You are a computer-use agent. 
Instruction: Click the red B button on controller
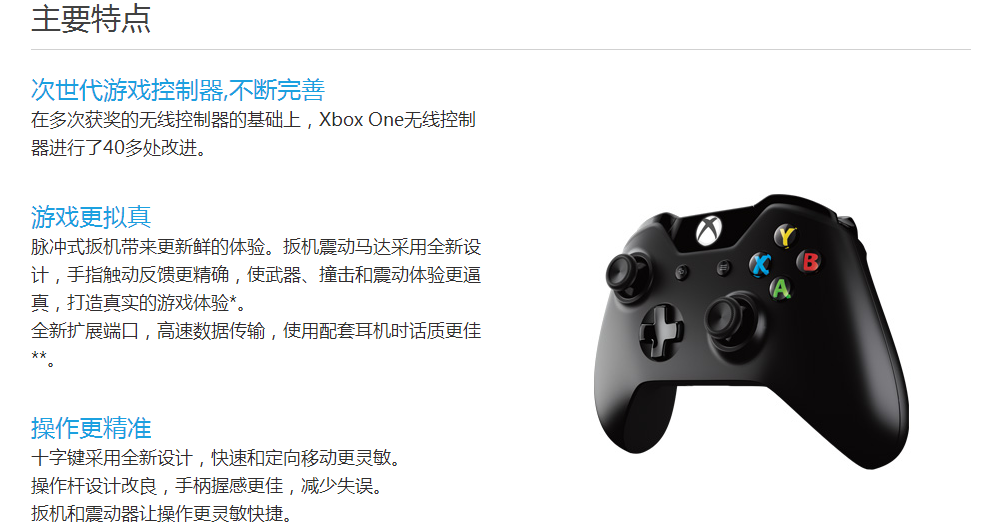[810, 261]
